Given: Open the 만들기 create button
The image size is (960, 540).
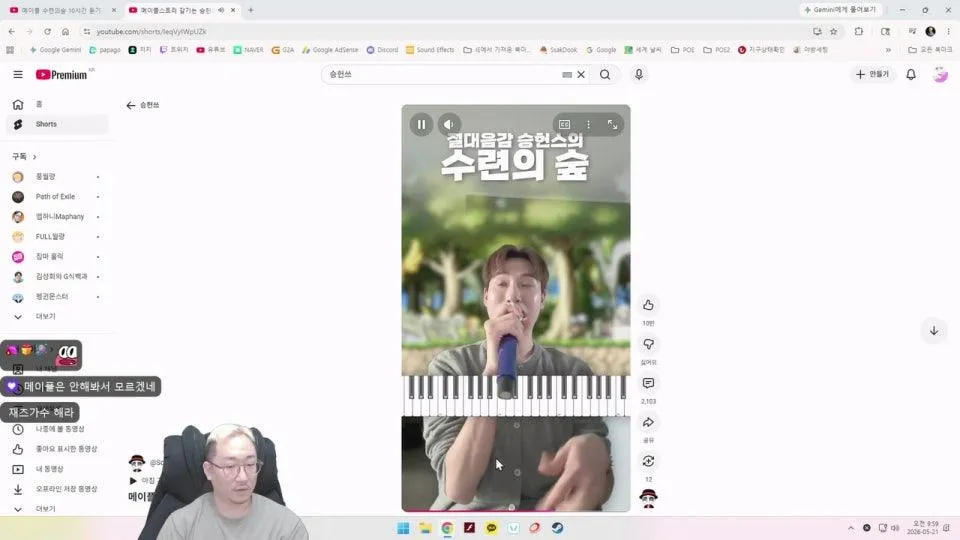Looking at the screenshot, I should click(x=872, y=74).
